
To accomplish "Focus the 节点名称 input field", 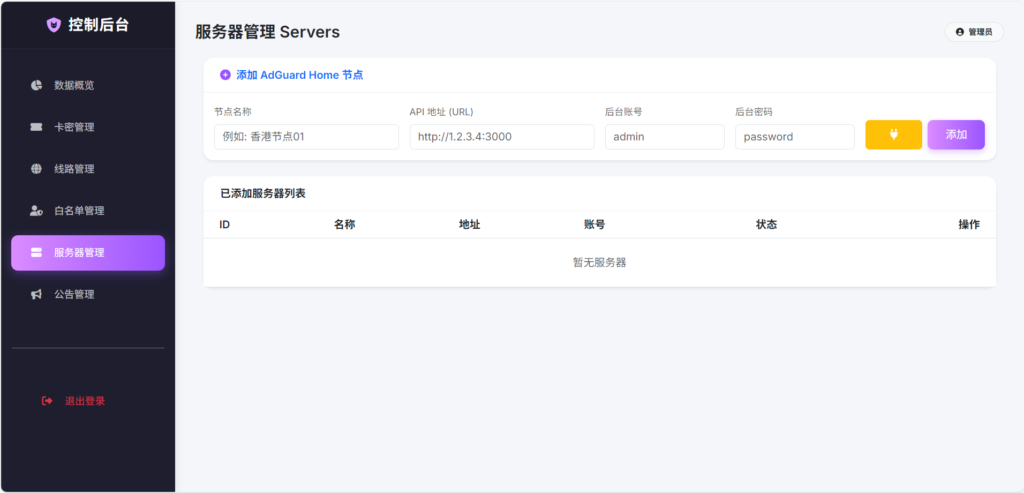I will (x=306, y=137).
